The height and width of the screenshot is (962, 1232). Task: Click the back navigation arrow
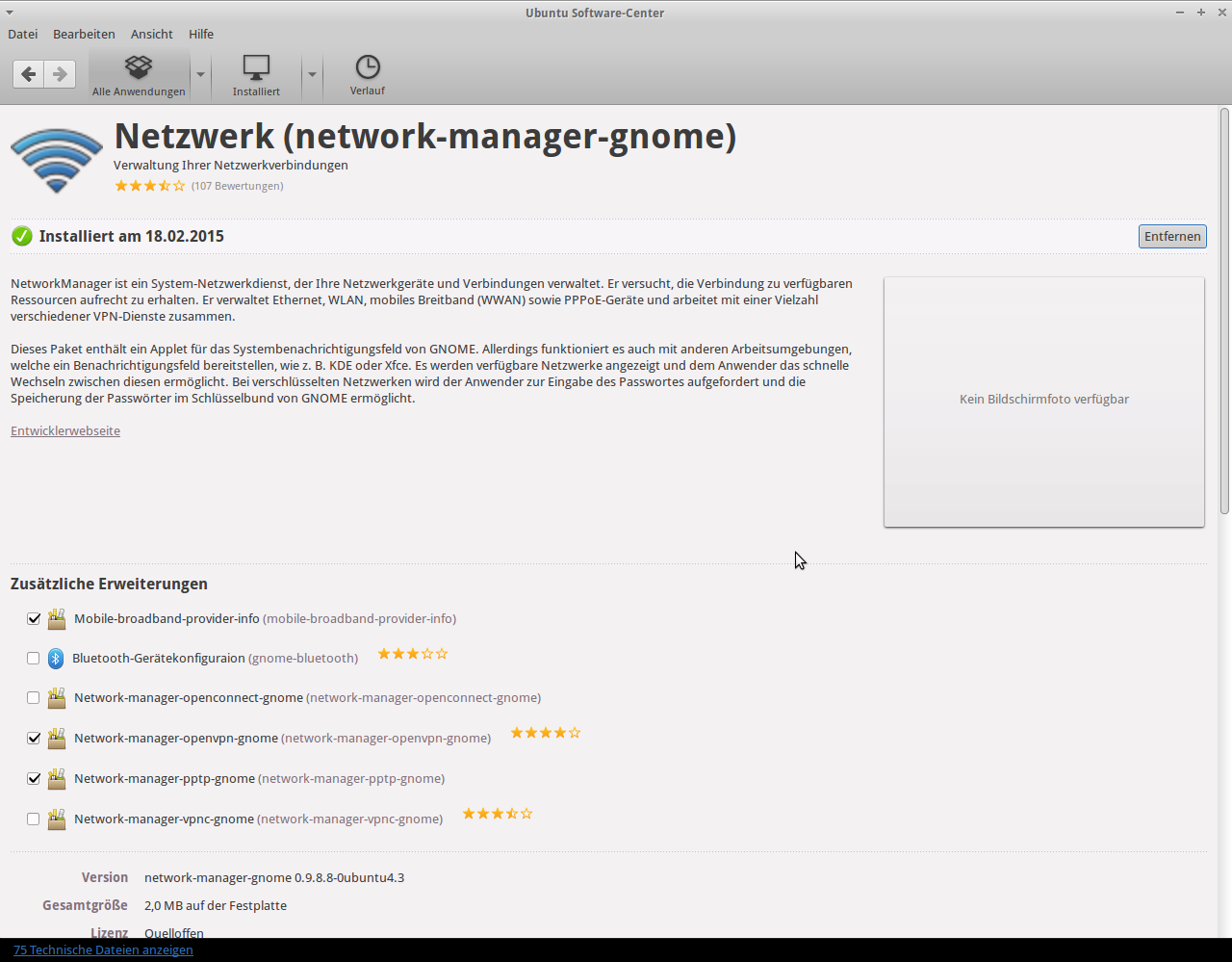29,74
